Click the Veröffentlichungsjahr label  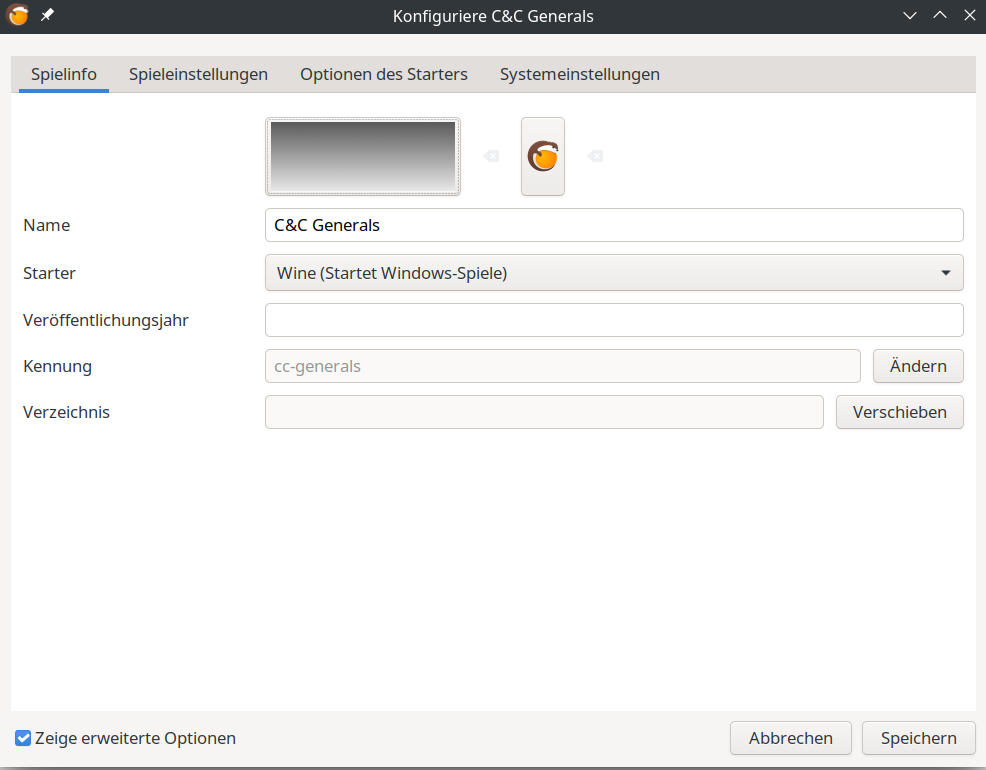pos(106,320)
